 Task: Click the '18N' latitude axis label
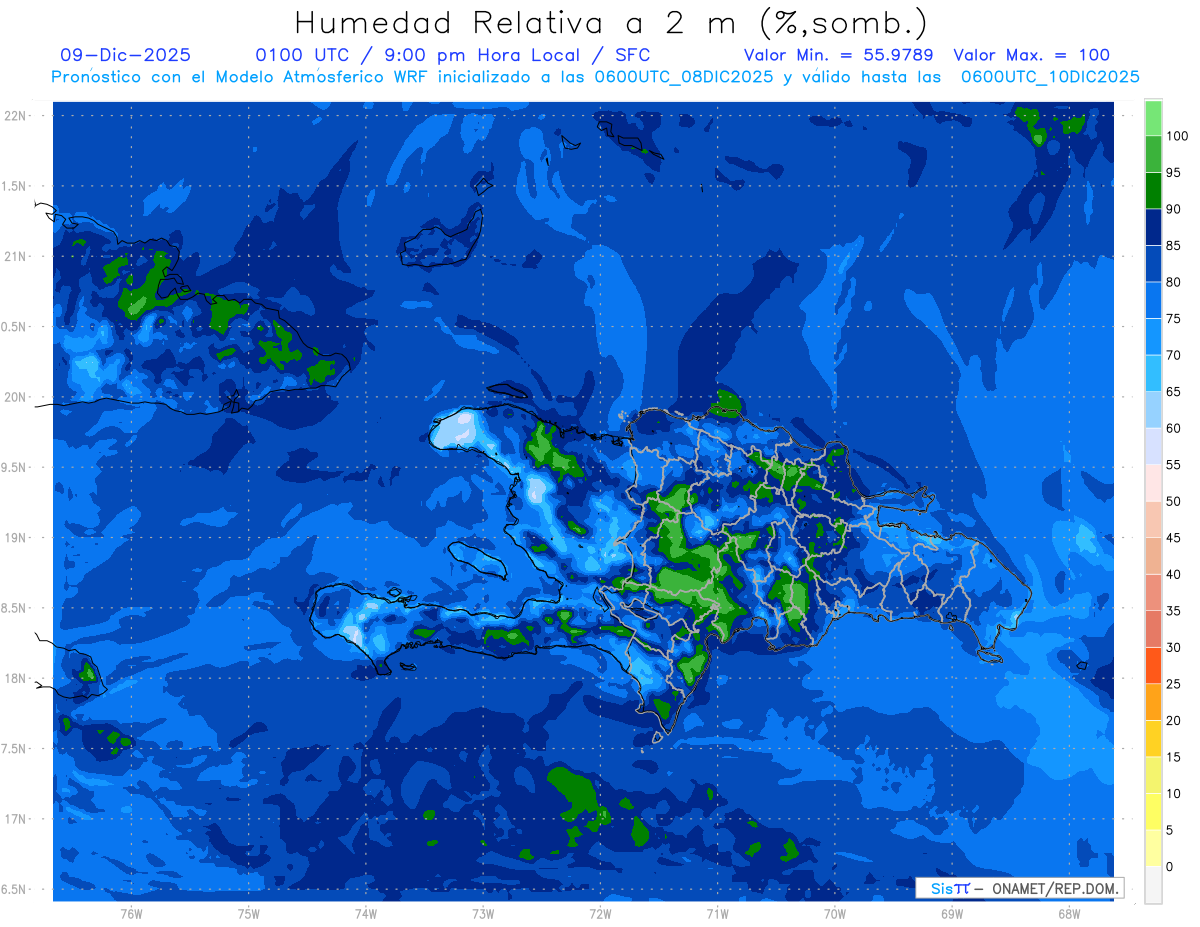pyautogui.click(x=15, y=678)
